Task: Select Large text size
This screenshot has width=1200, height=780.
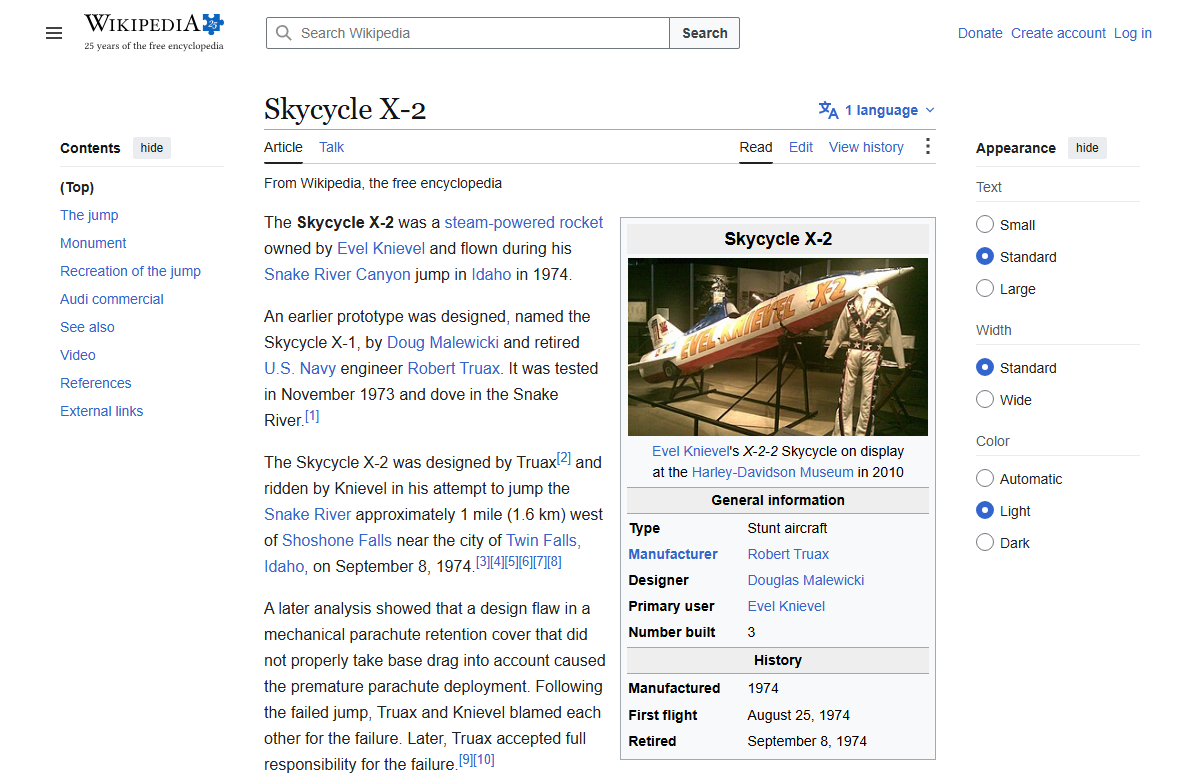Action: point(985,289)
